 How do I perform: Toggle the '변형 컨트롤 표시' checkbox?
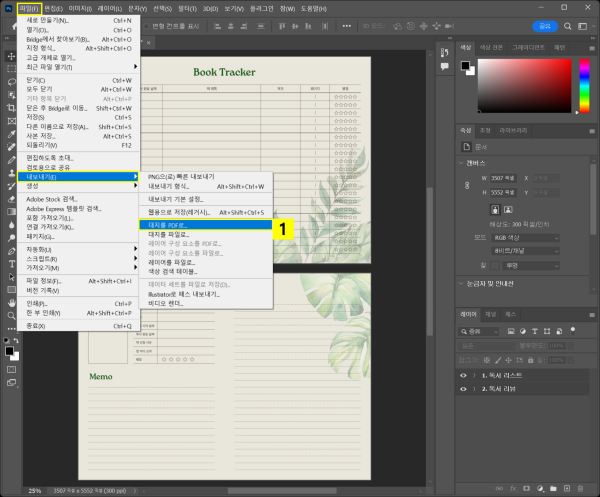pos(146,26)
